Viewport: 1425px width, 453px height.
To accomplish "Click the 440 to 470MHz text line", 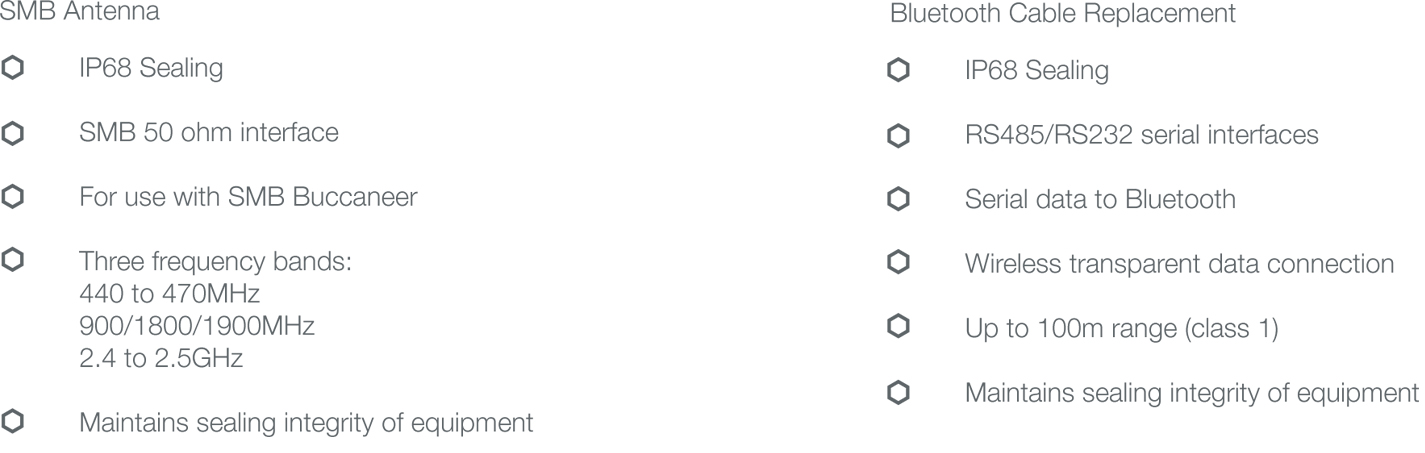I will 168,295.
